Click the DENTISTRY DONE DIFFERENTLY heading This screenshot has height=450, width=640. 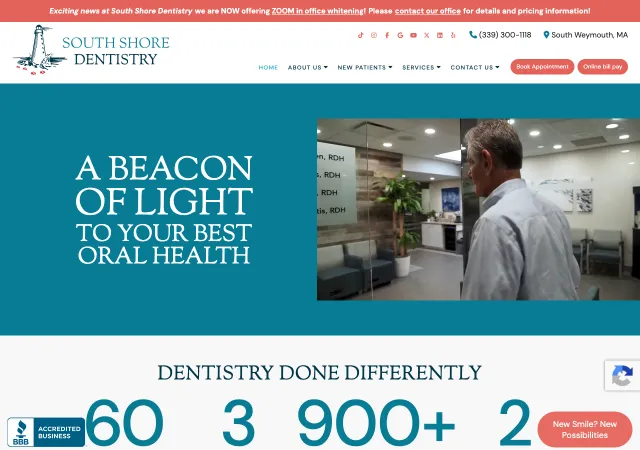pos(320,372)
